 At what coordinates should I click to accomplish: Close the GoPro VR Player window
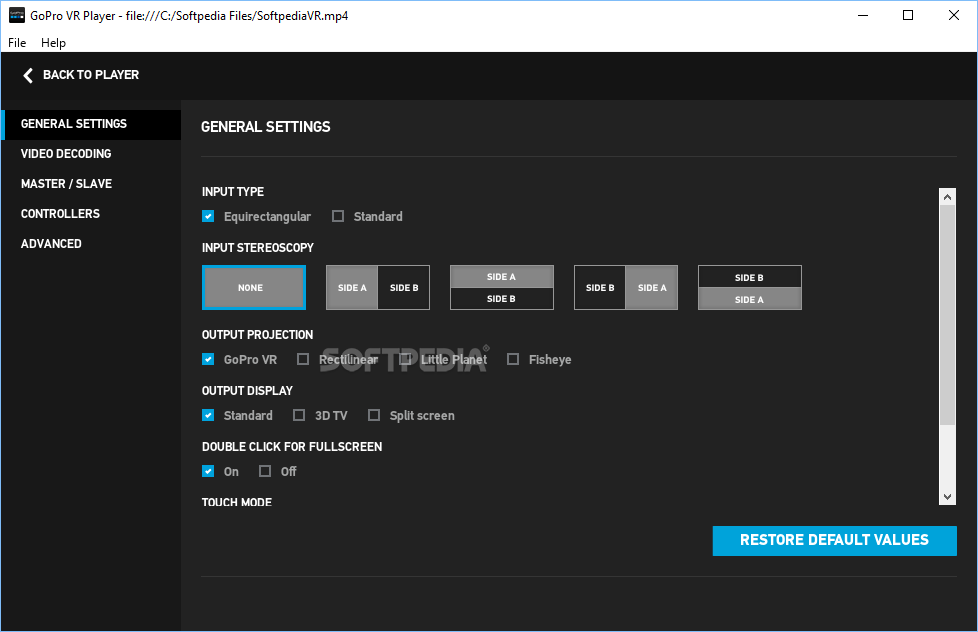[954, 16]
